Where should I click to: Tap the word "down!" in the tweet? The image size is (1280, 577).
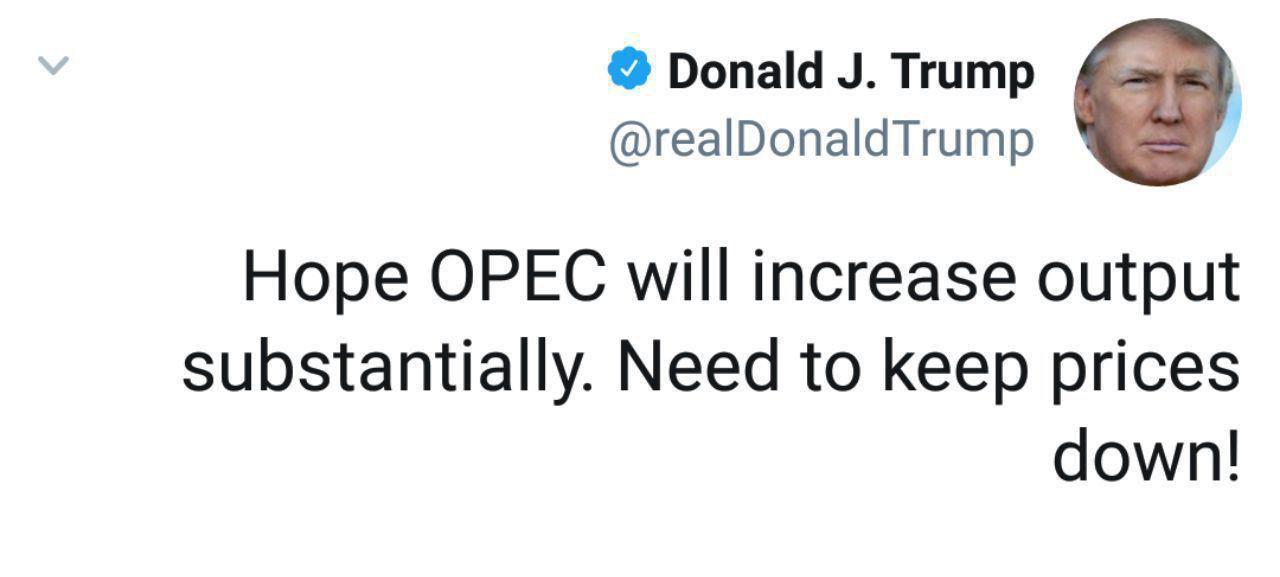(x=1146, y=456)
